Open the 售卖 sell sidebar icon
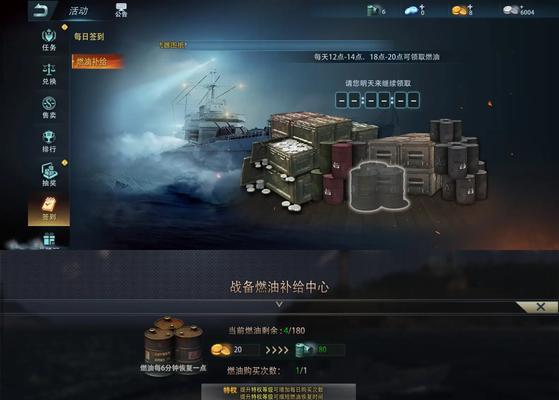The image size is (559, 400). tap(49, 108)
